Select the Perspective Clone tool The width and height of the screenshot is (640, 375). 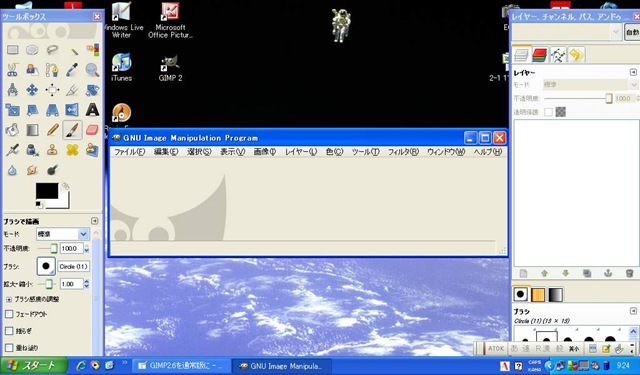tap(92, 150)
